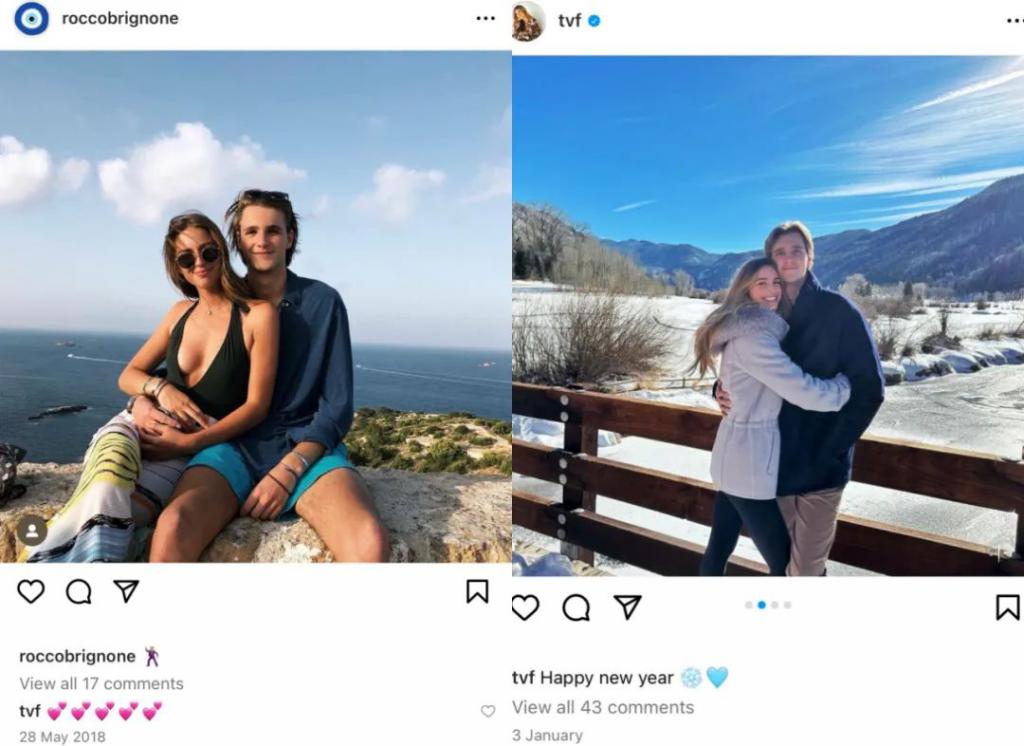Share roccobrignone's post via paper plane
Image resolution: width=1024 pixels, height=746 pixels.
tap(126, 592)
